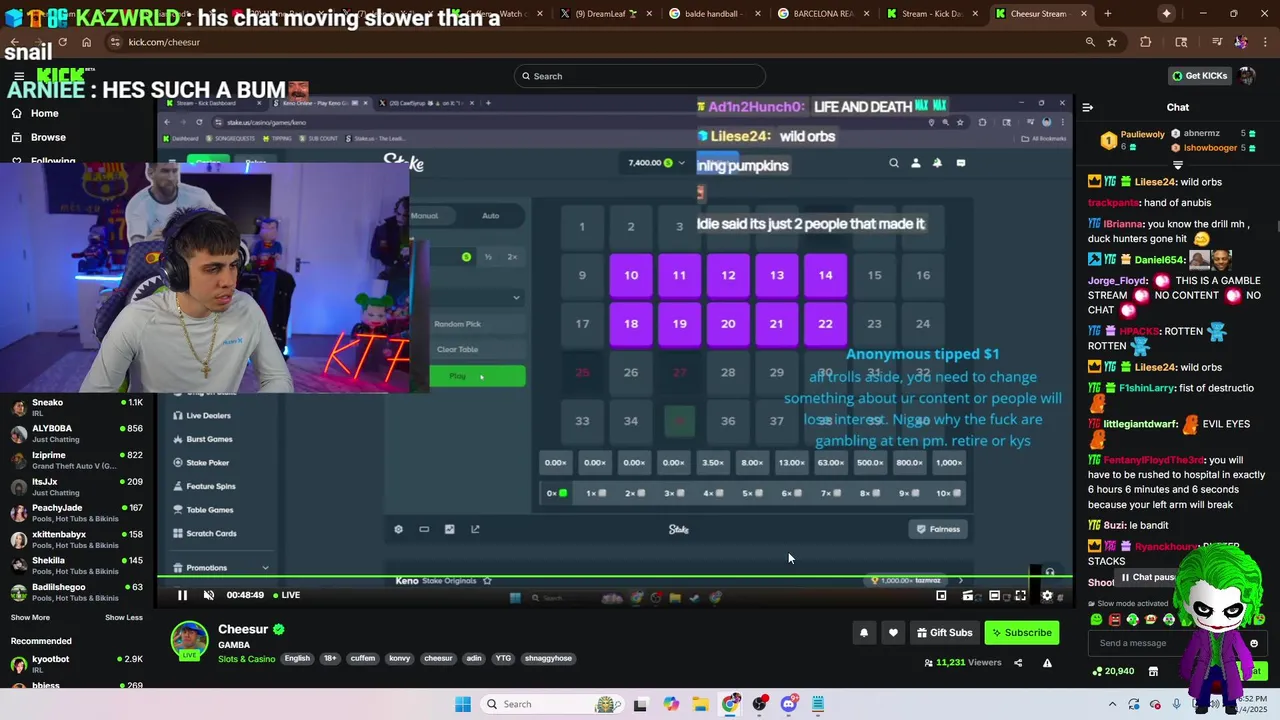Collapse the chat panel arrow
Viewport: 1280px width, 720px height.
click(x=1088, y=107)
